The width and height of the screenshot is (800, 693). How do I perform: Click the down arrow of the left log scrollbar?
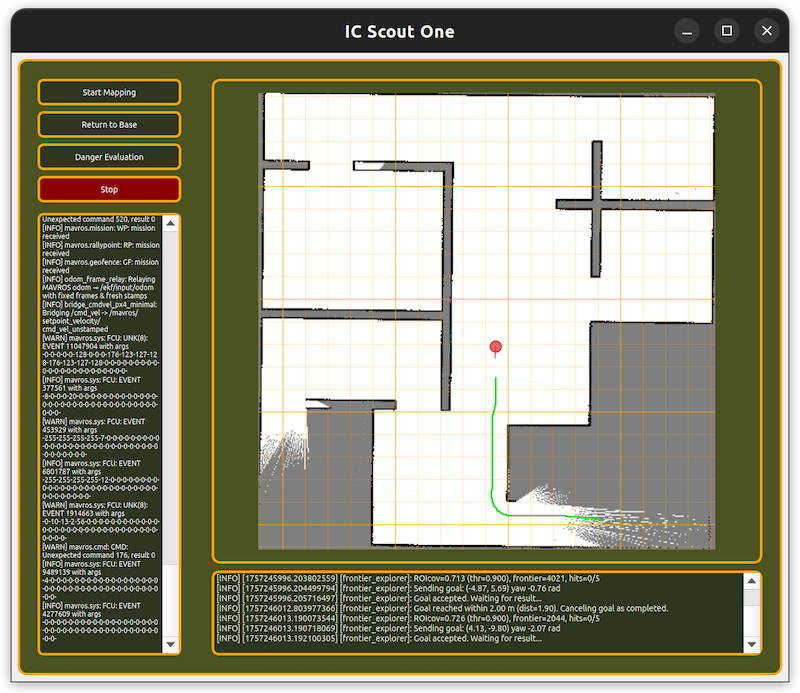pyautogui.click(x=170, y=645)
